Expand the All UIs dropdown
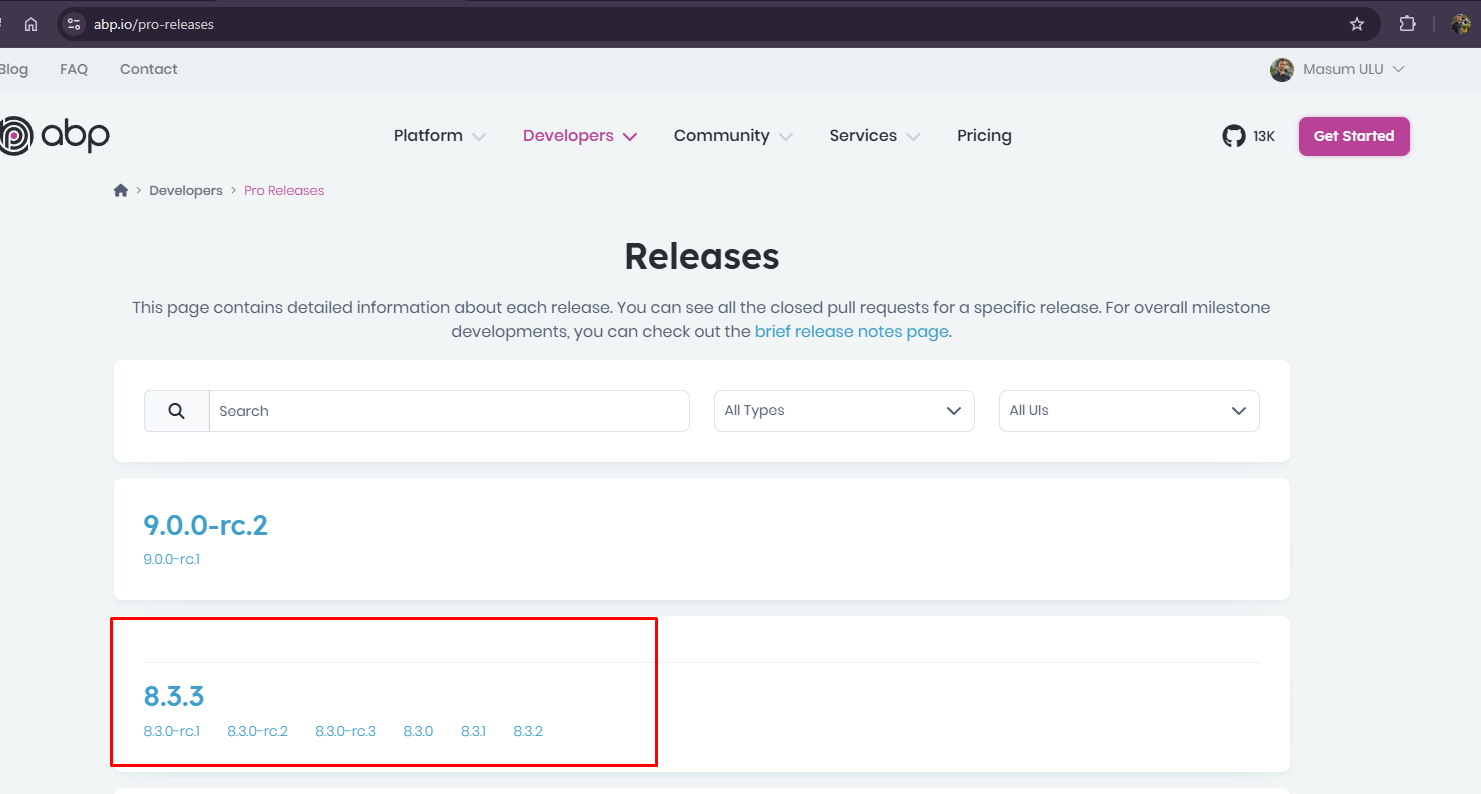The height and width of the screenshot is (794, 1481). [x=1128, y=411]
